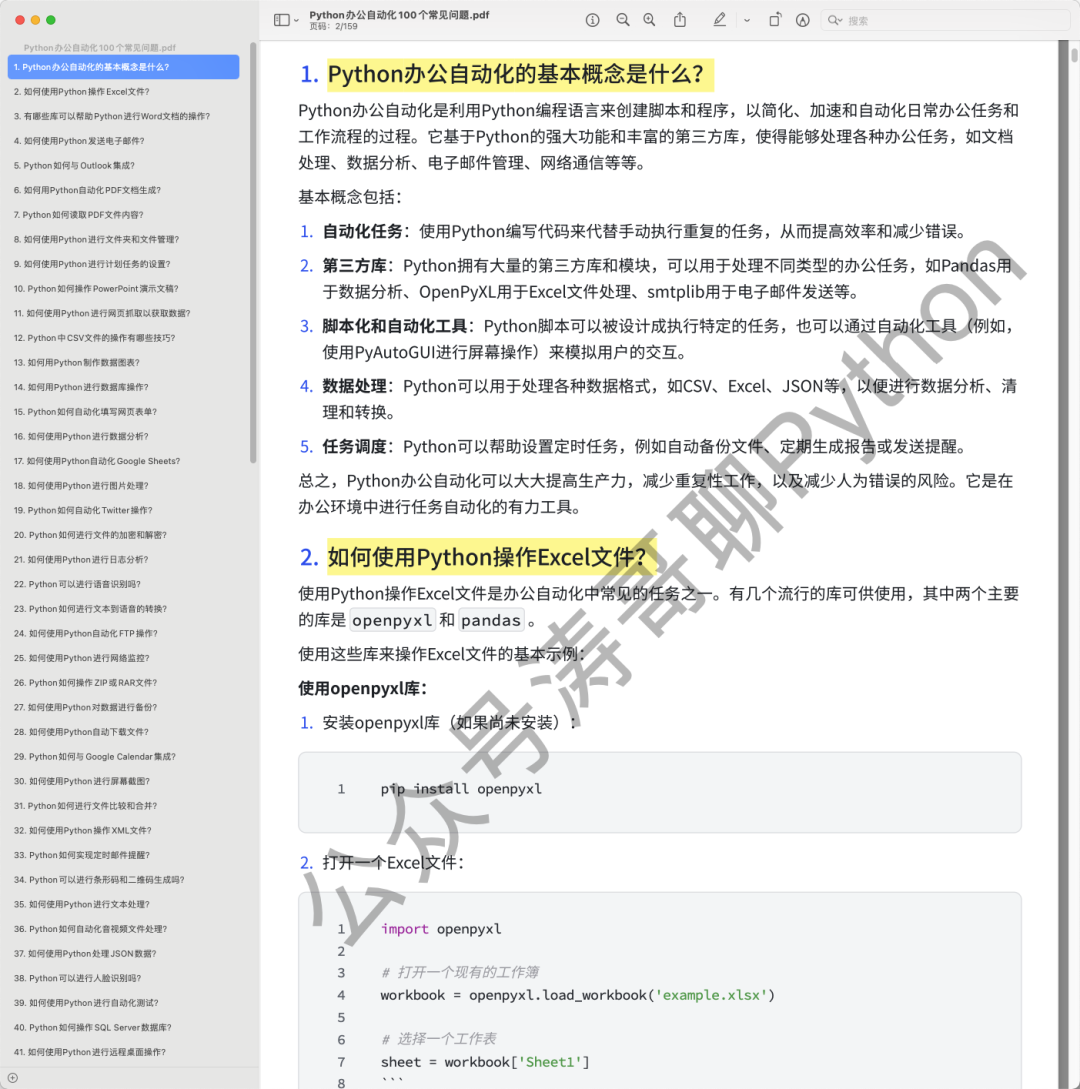This screenshot has height=1089, width=1080.
Task: Jump to item 16 进行数据分析
Action: pyautogui.click(x=124, y=437)
